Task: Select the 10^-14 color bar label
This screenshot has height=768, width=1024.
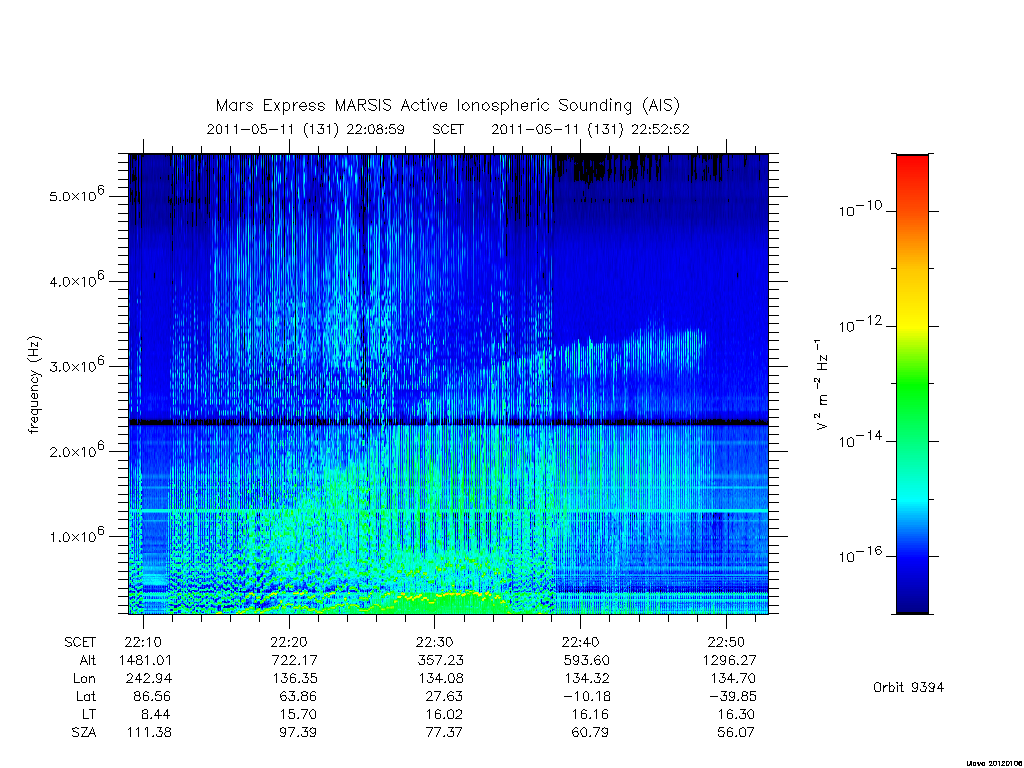Action: coord(860,440)
